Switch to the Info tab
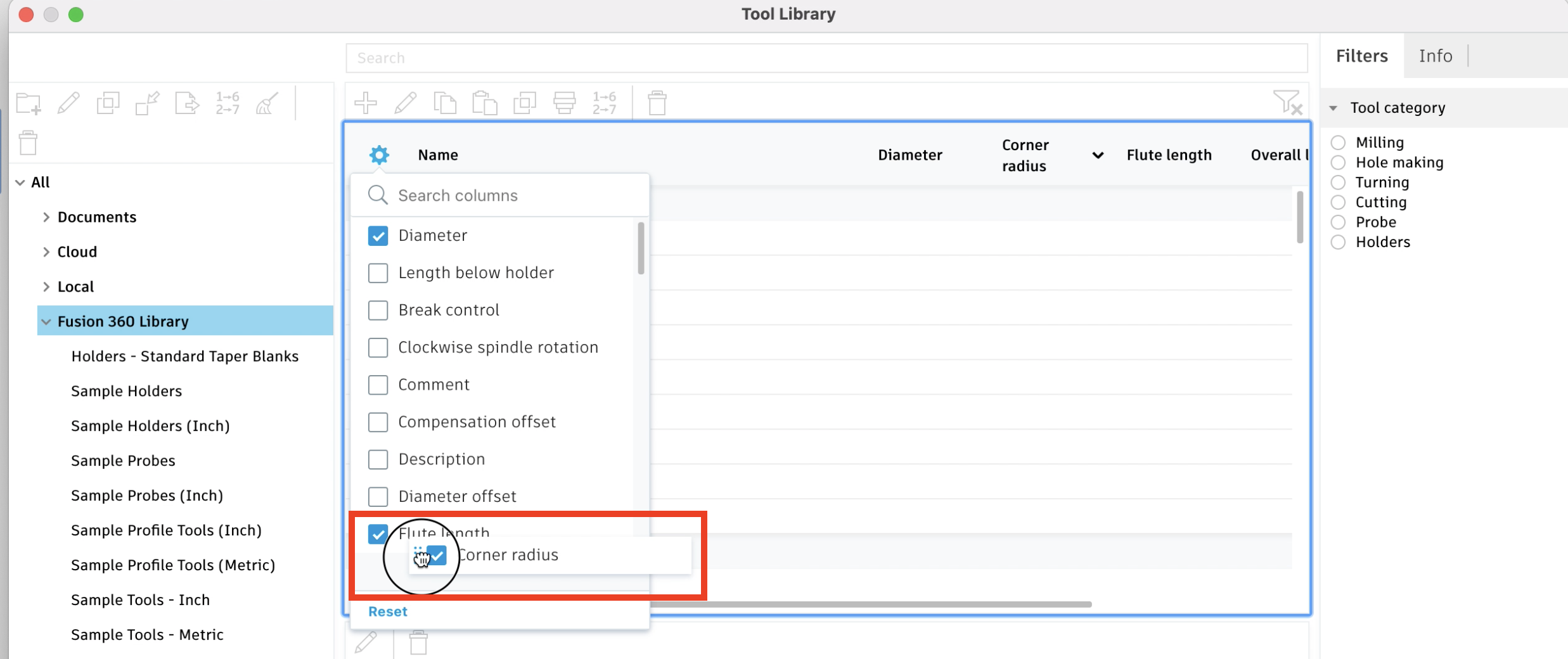The image size is (1568, 659). coord(1435,56)
